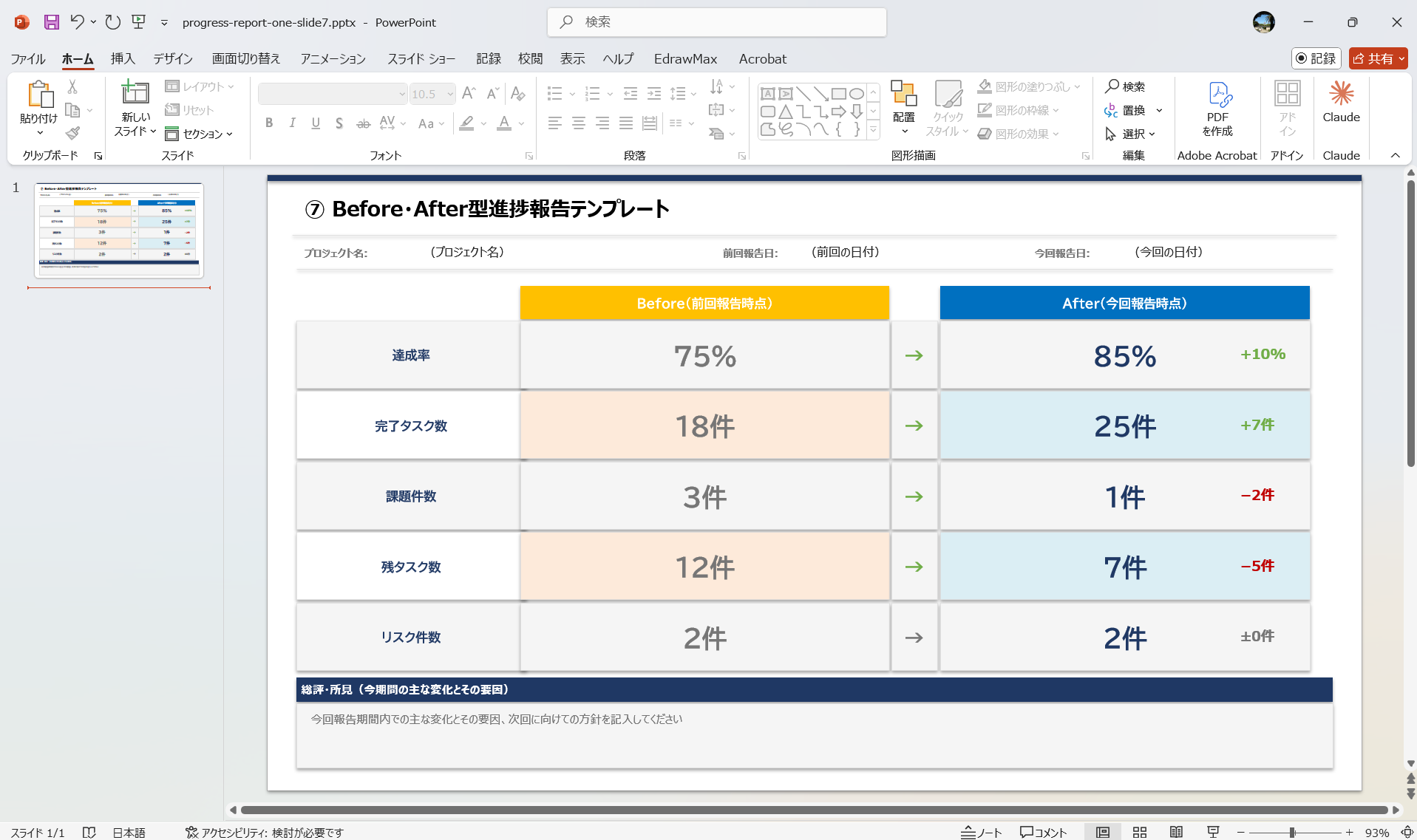Image resolution: width=1417 pixels, height=840 pixels.
Task: Open the Reading view icon in status bar
Action: [1176, 832]
